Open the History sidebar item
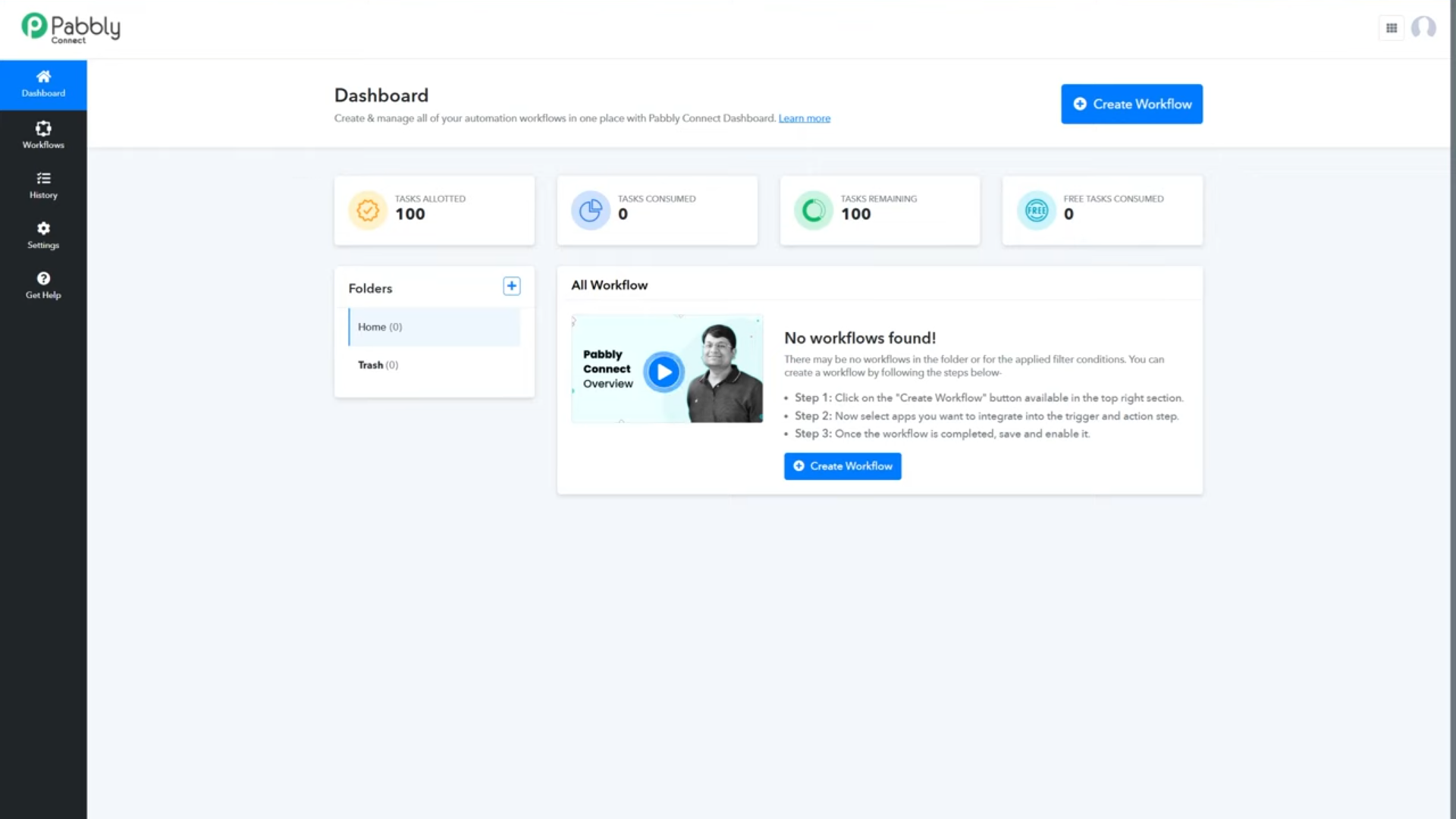 [x=43, y=185]
